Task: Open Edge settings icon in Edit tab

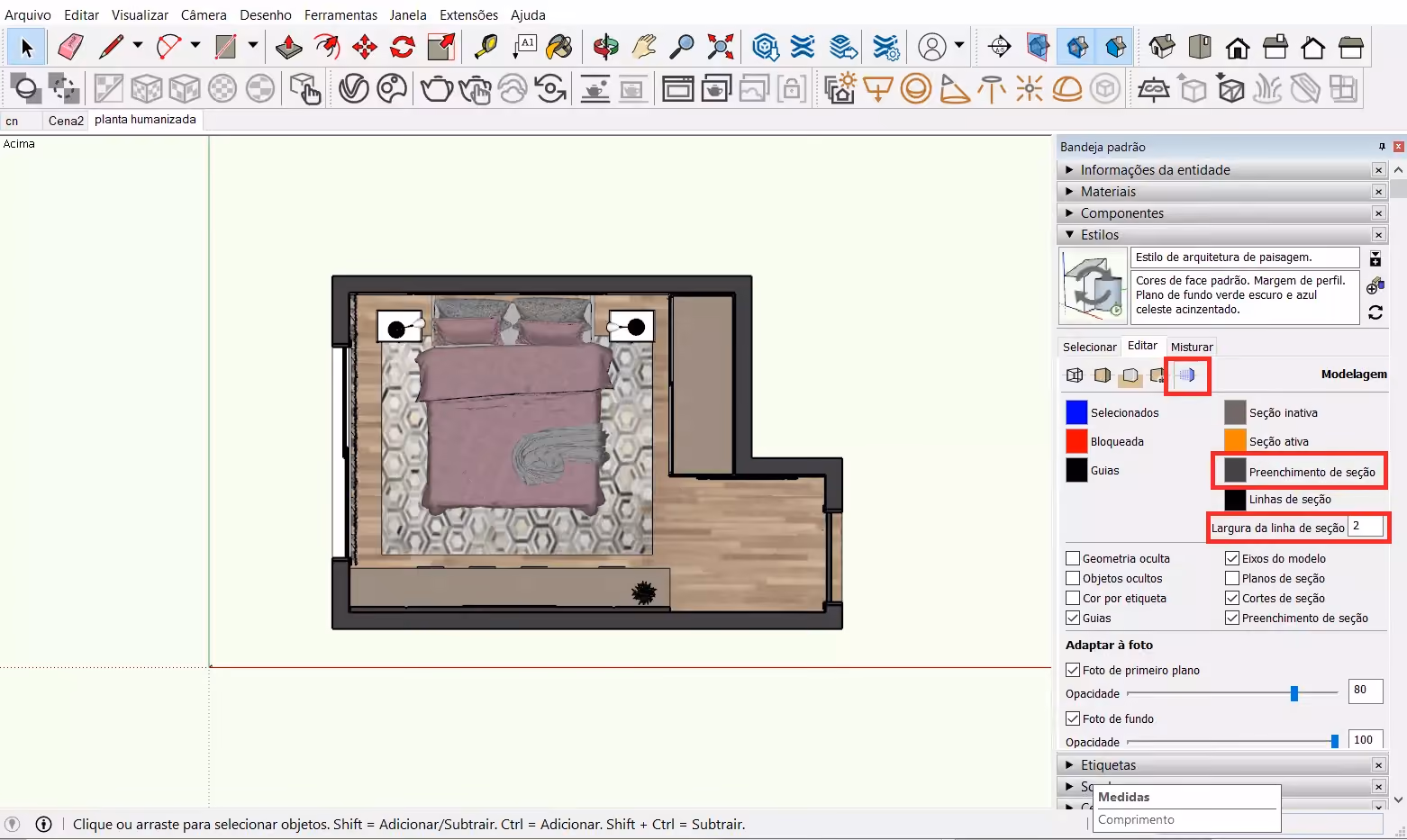Action: click(x=1075, y=375)
